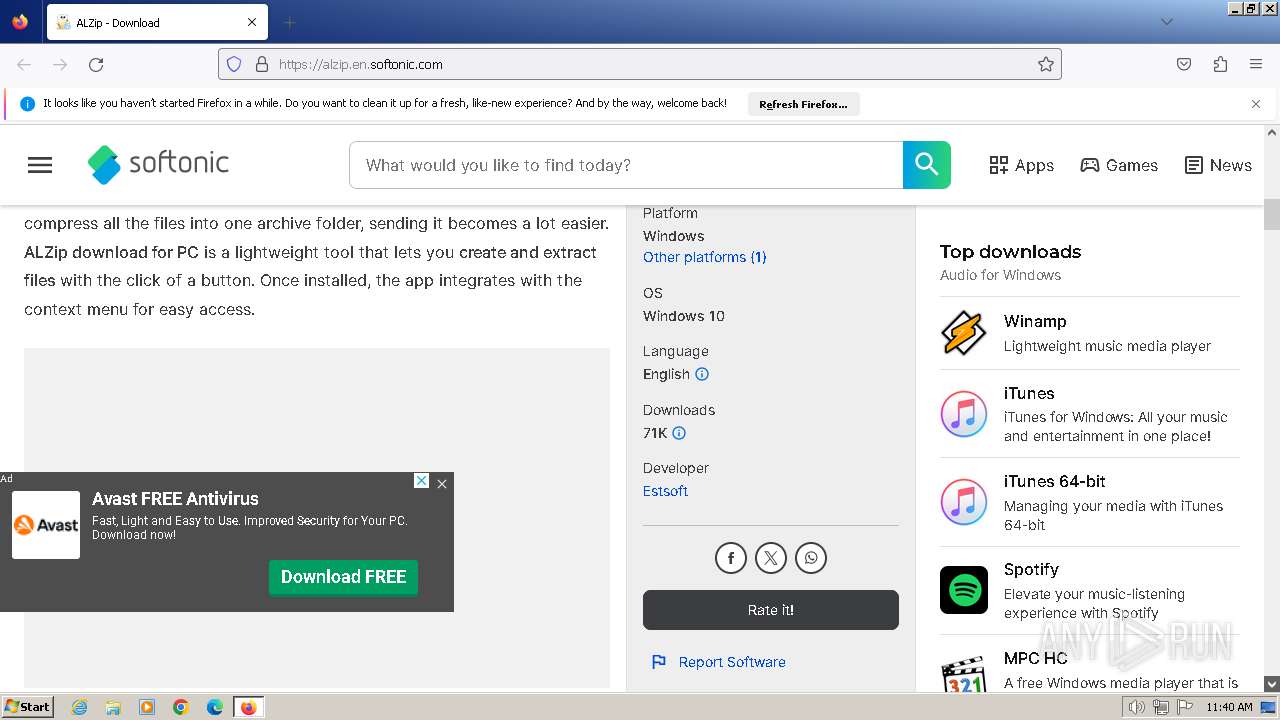Screen dimensions: 1280x720
Task: Click the scrollbar down arrow
Action: (x=1272, y=684)
